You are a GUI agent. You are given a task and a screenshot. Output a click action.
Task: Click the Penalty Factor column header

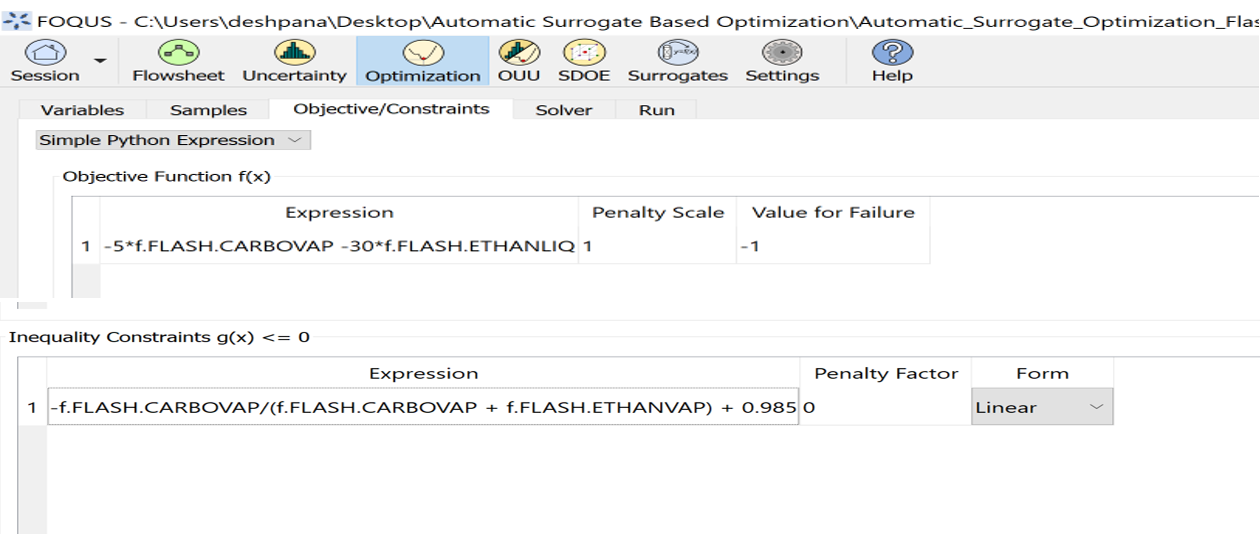click(x=886, y=373)
